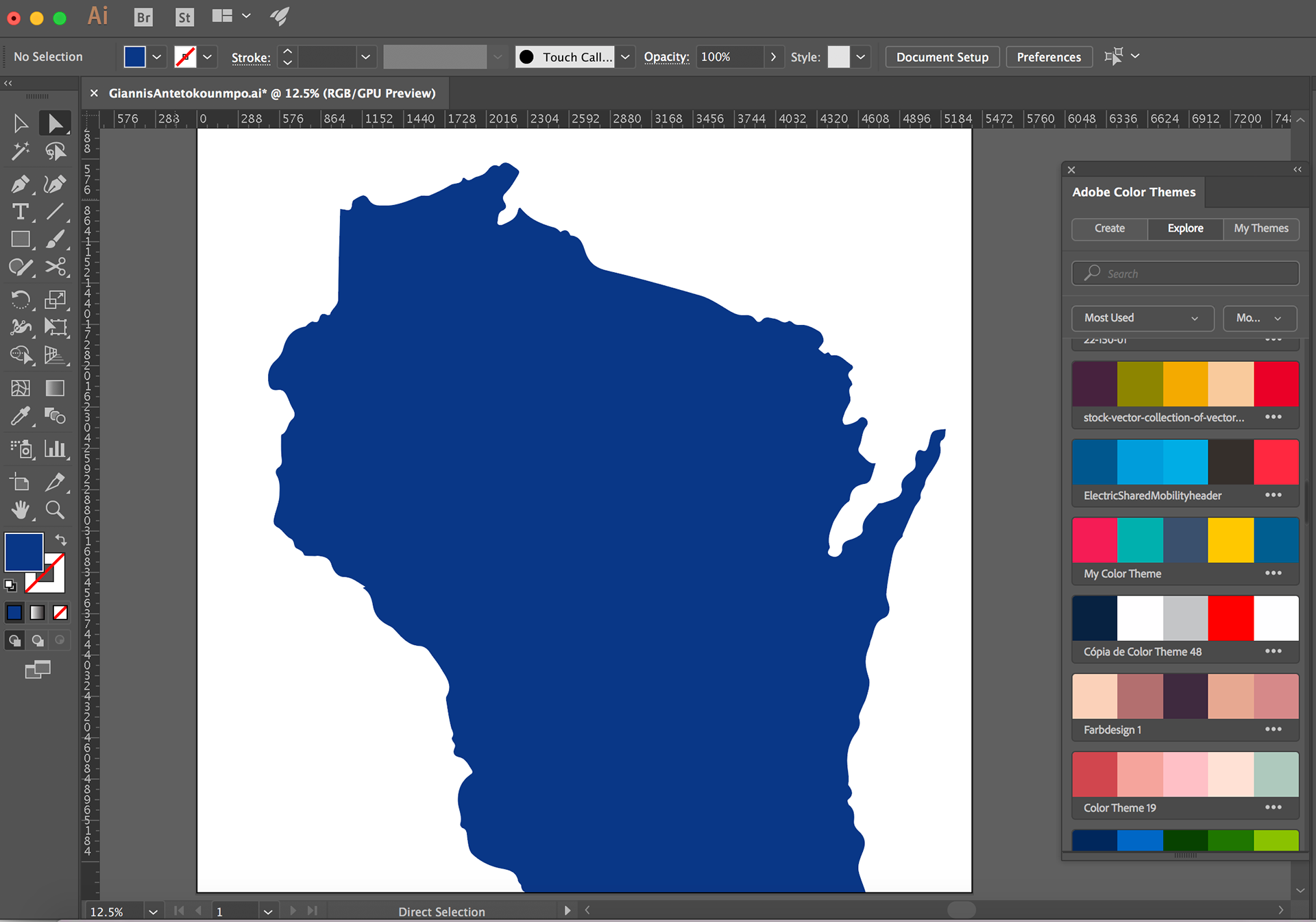
Task: Select the Type tool
Action: (x=20, y=212)
